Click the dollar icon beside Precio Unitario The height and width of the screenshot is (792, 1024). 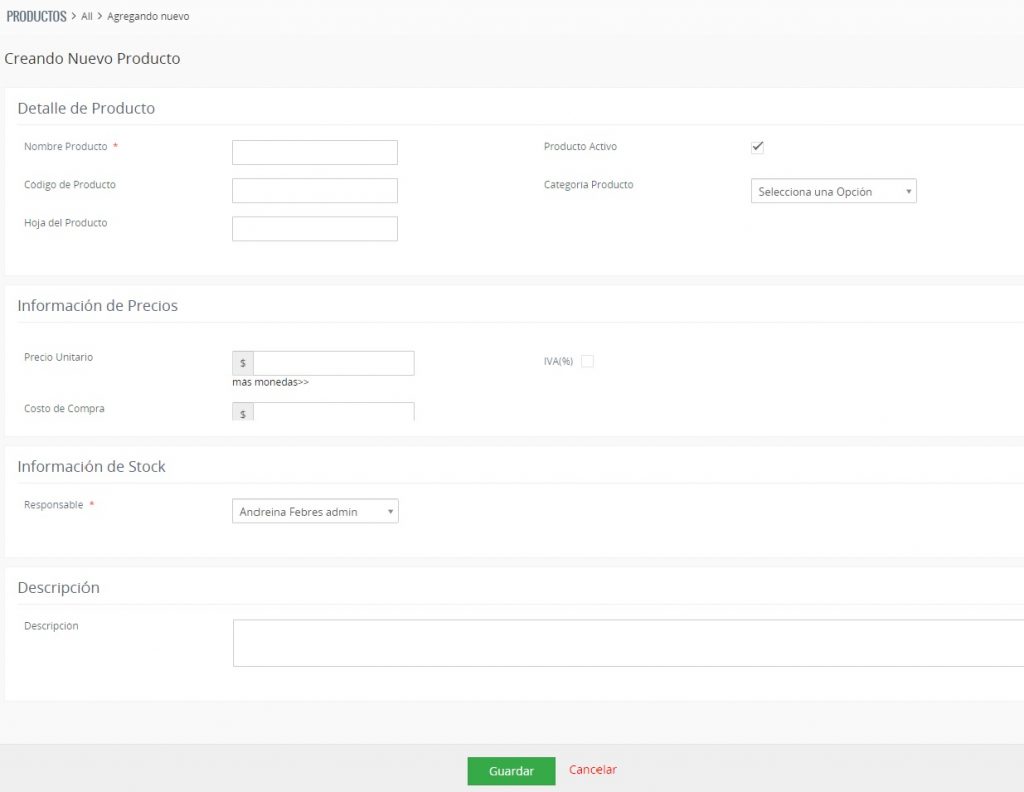coord(243,363)
